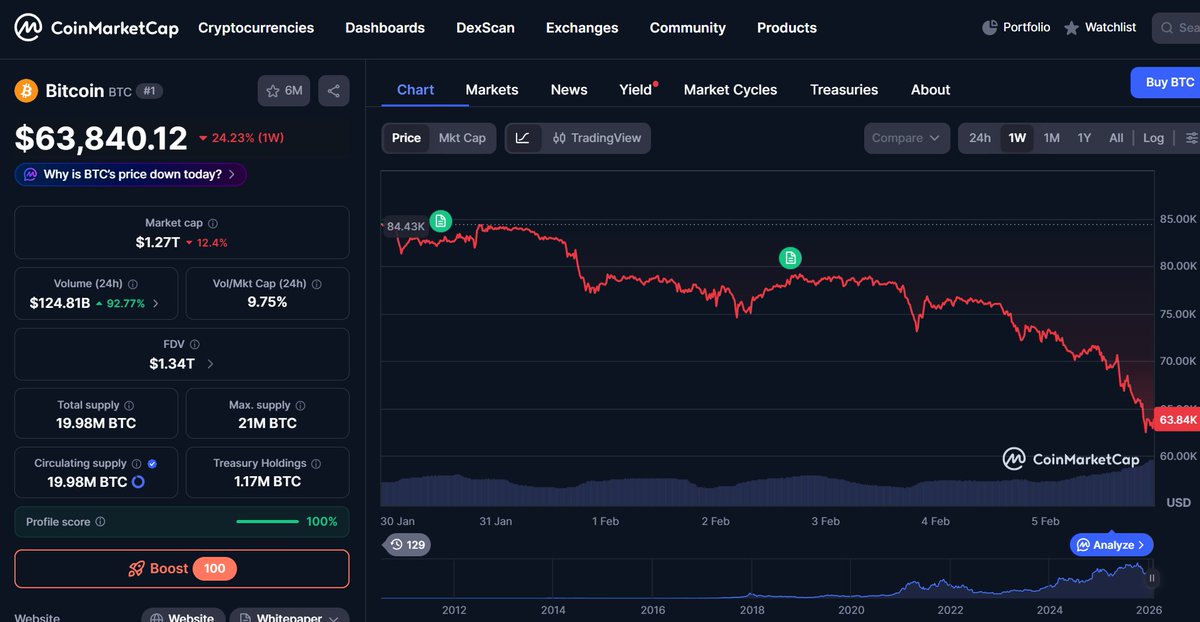Select the 1M timeframe toggle
The height and width of the screenshot is (622, 1200).
(1051, 137)
